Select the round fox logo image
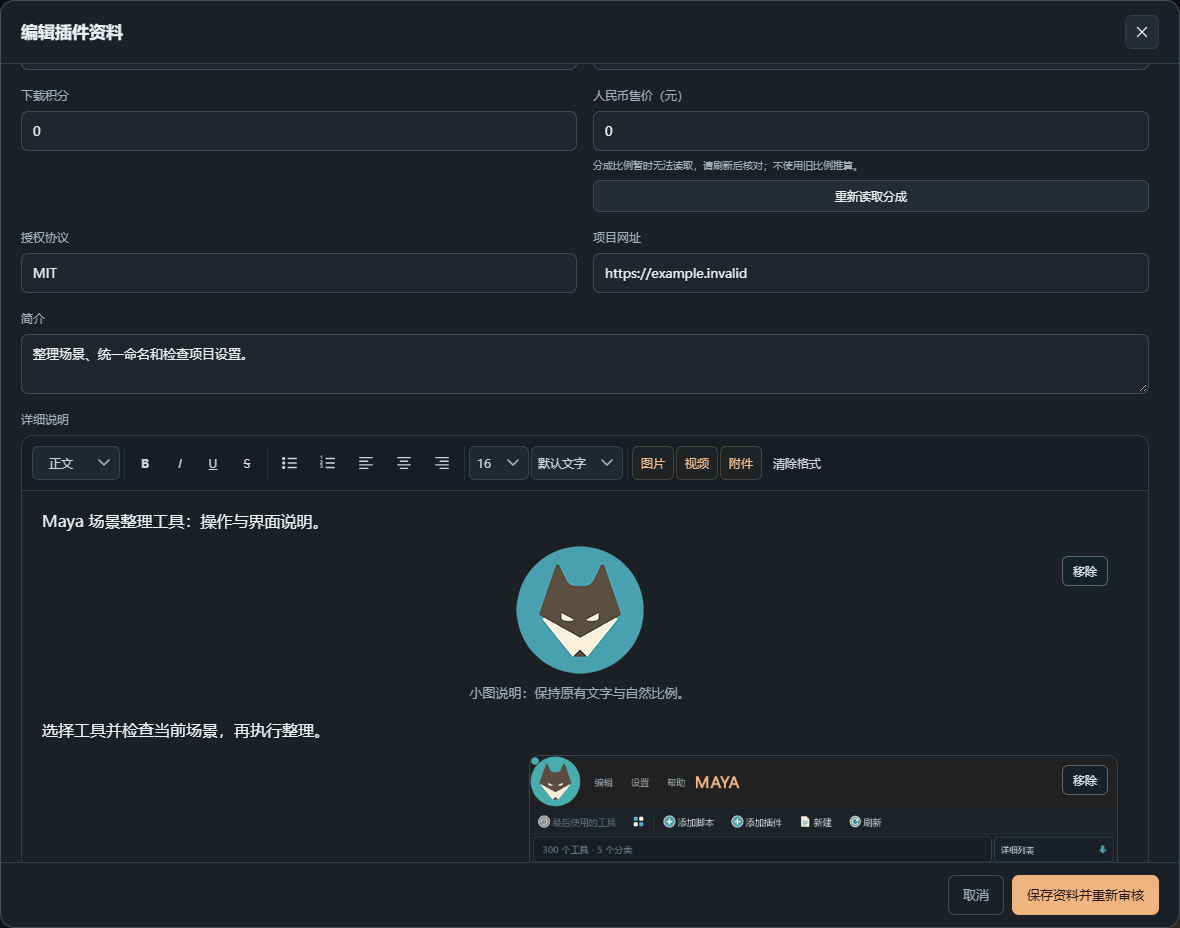 [580, 610]
